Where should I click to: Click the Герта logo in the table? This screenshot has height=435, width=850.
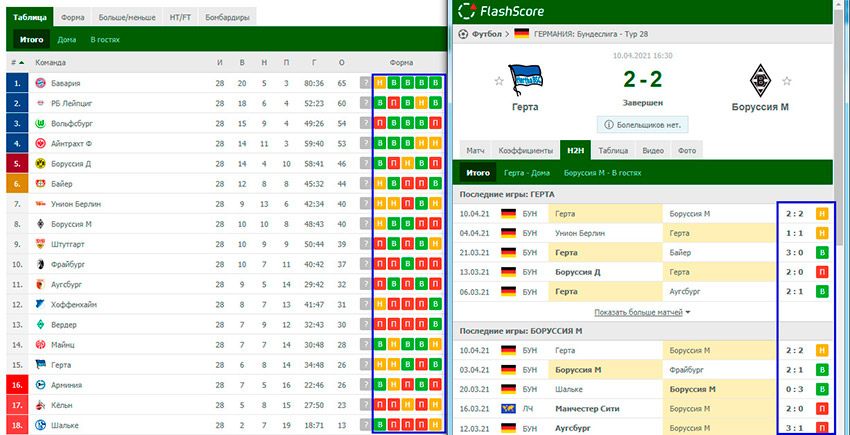tap(40, 365)
